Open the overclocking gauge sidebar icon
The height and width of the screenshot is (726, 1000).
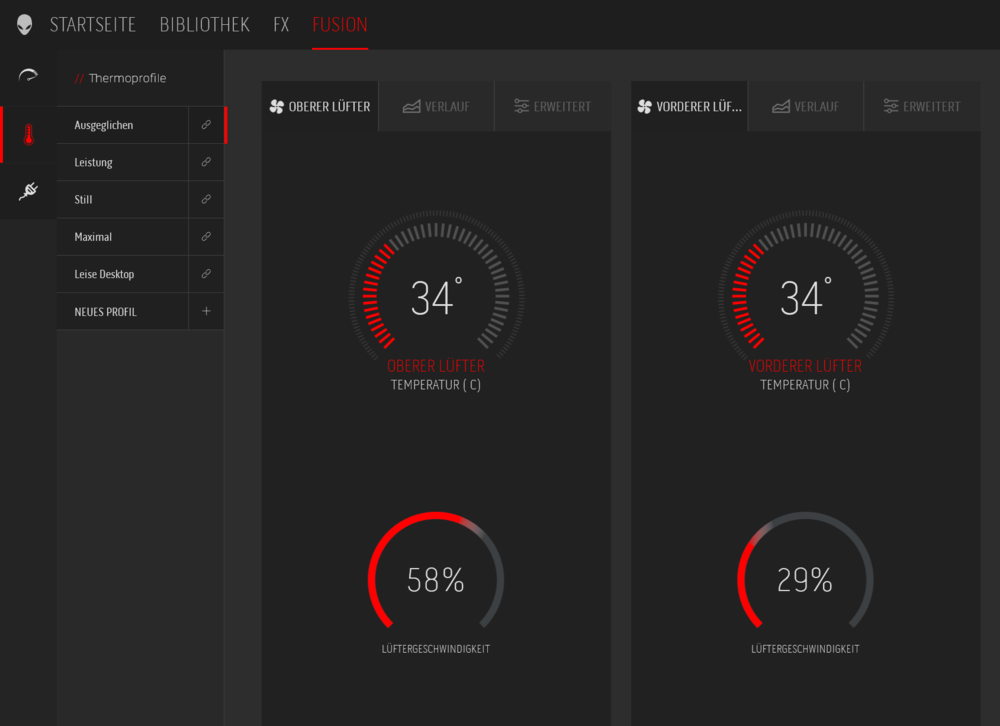28,76
